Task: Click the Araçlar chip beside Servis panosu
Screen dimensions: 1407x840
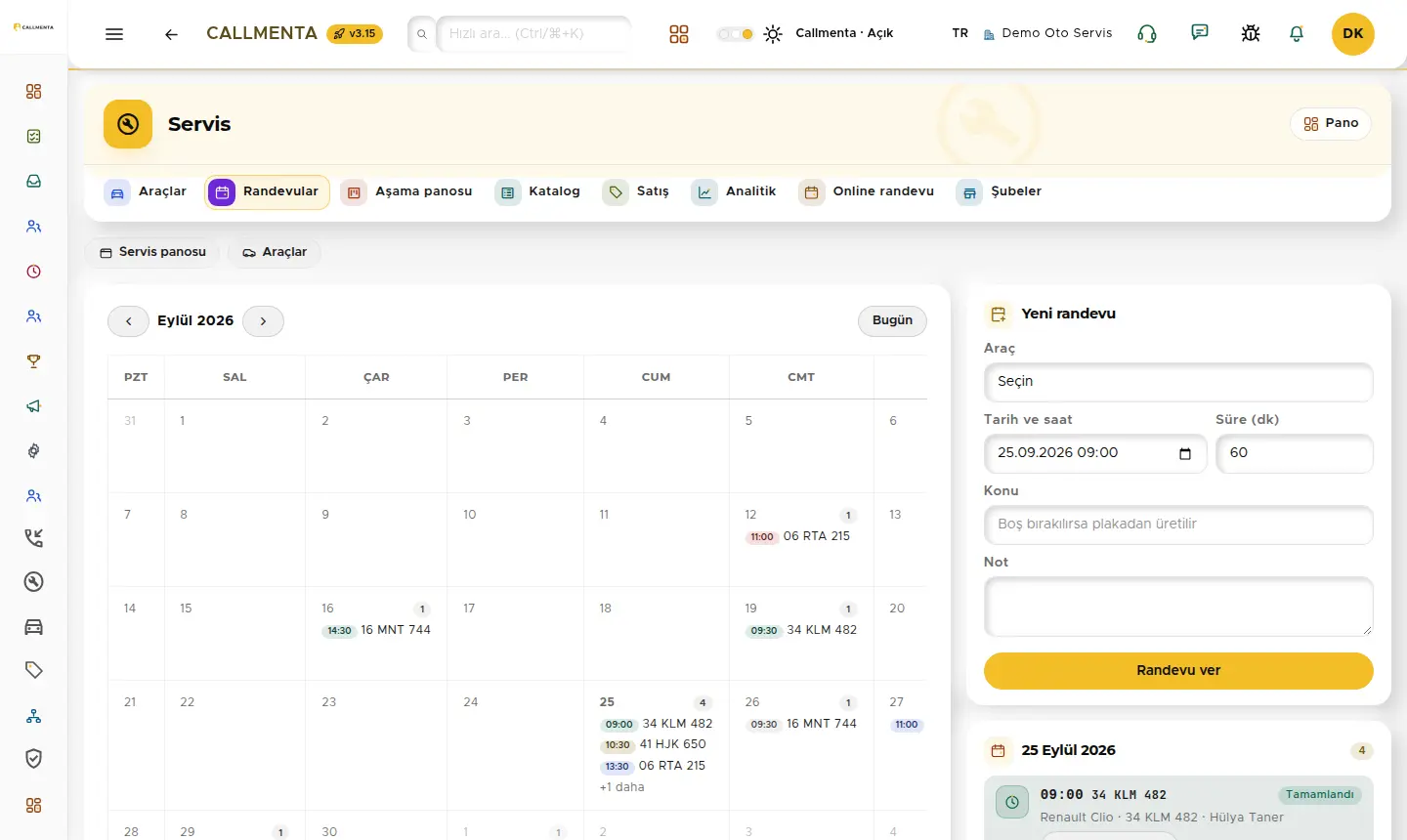Action: pyautogui.click(x=275, y=253)
